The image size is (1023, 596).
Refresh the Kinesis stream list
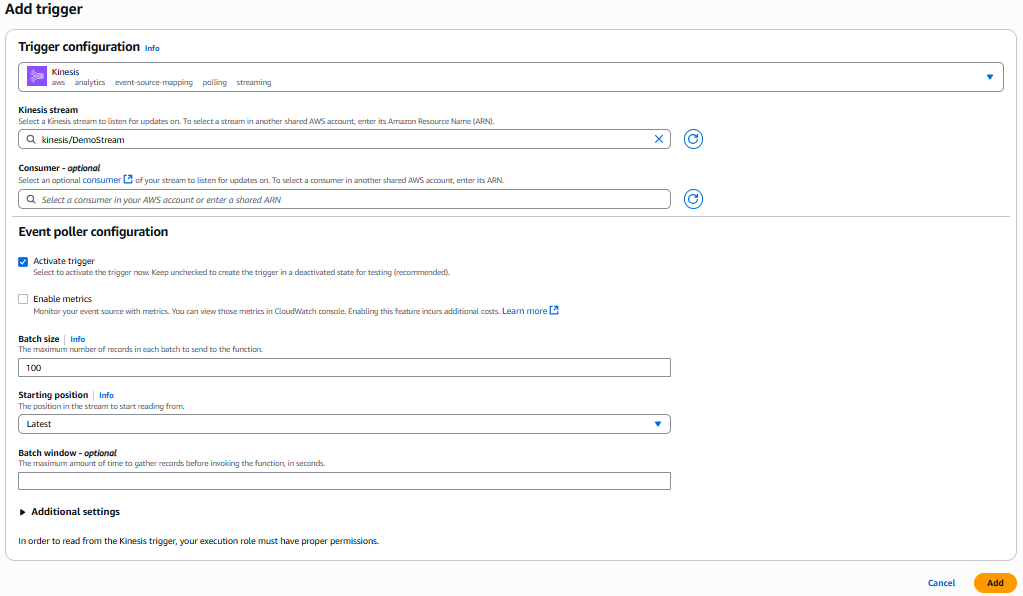click(693, 140)
